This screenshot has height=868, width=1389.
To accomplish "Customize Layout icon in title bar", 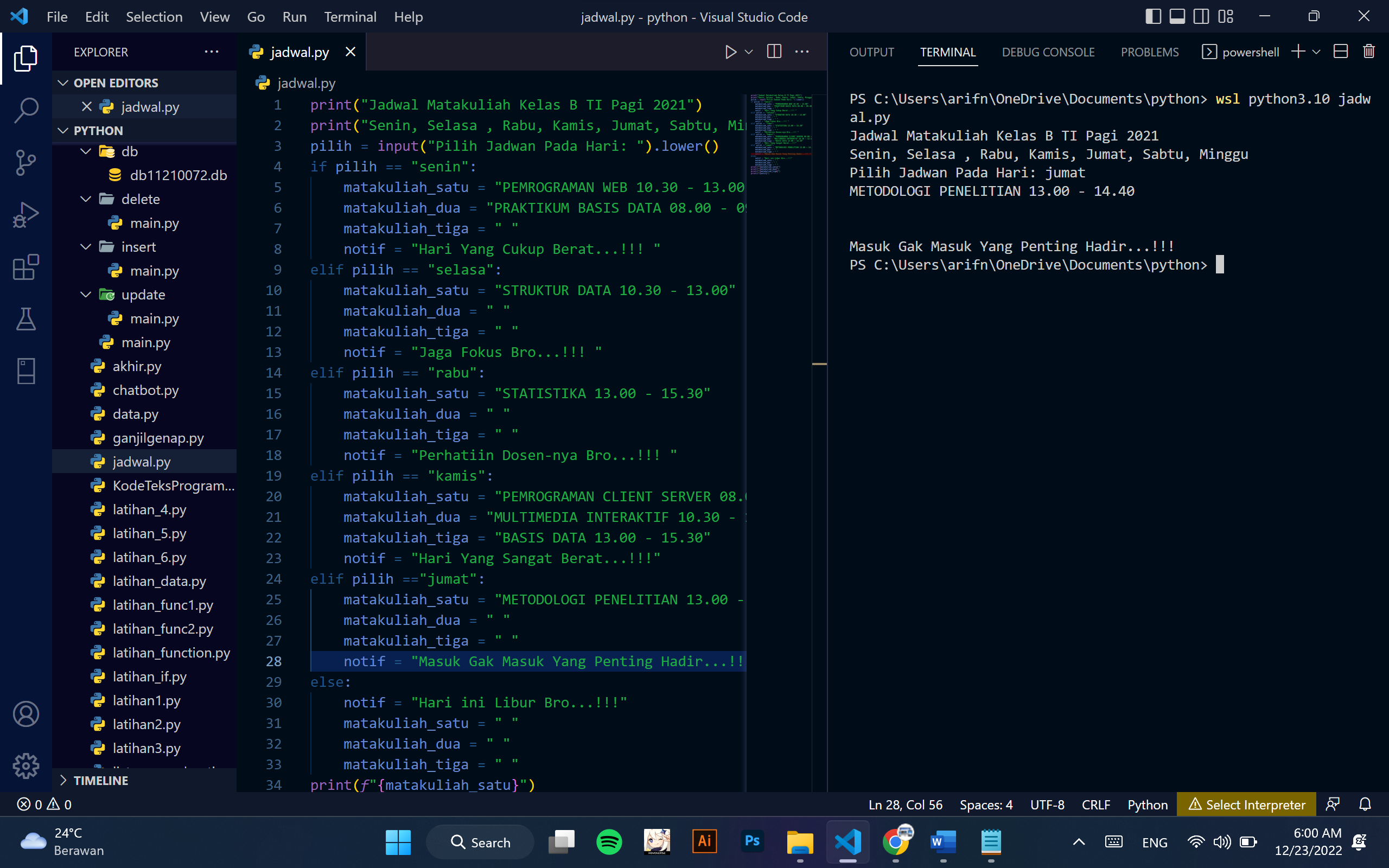I will click(x=1226, y=17).
